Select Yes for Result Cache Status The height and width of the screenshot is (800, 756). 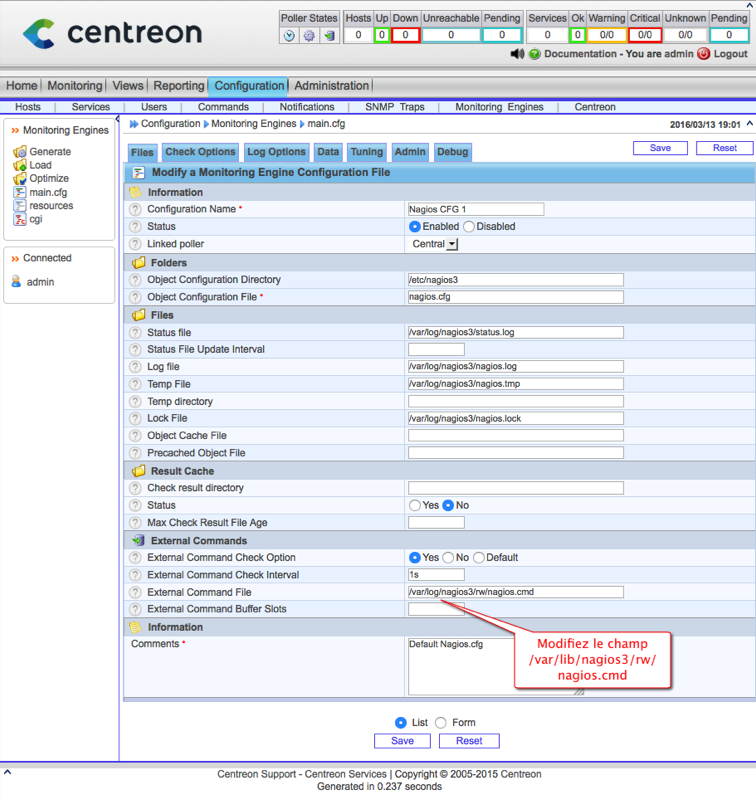414,506
